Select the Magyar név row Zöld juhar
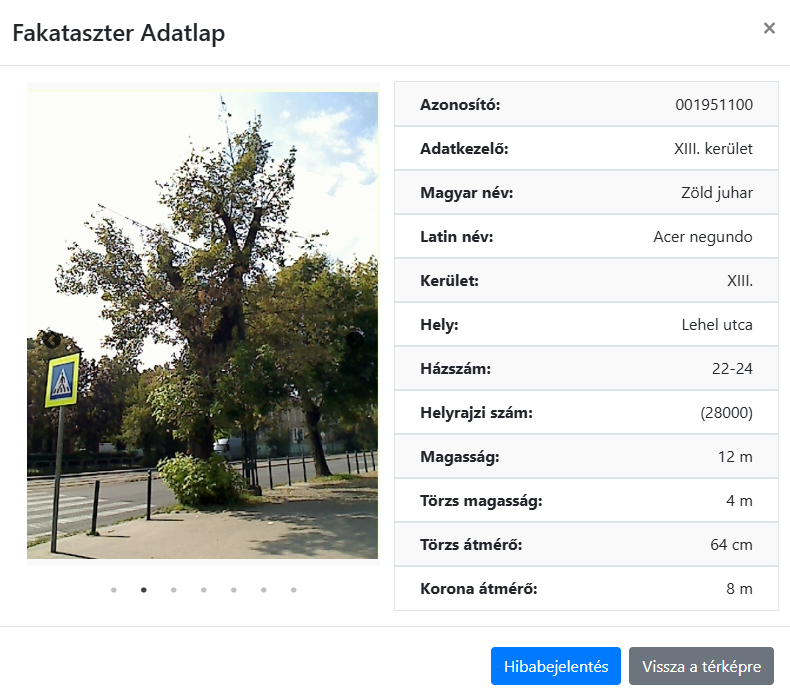790x700 pixels. point(586,193)
